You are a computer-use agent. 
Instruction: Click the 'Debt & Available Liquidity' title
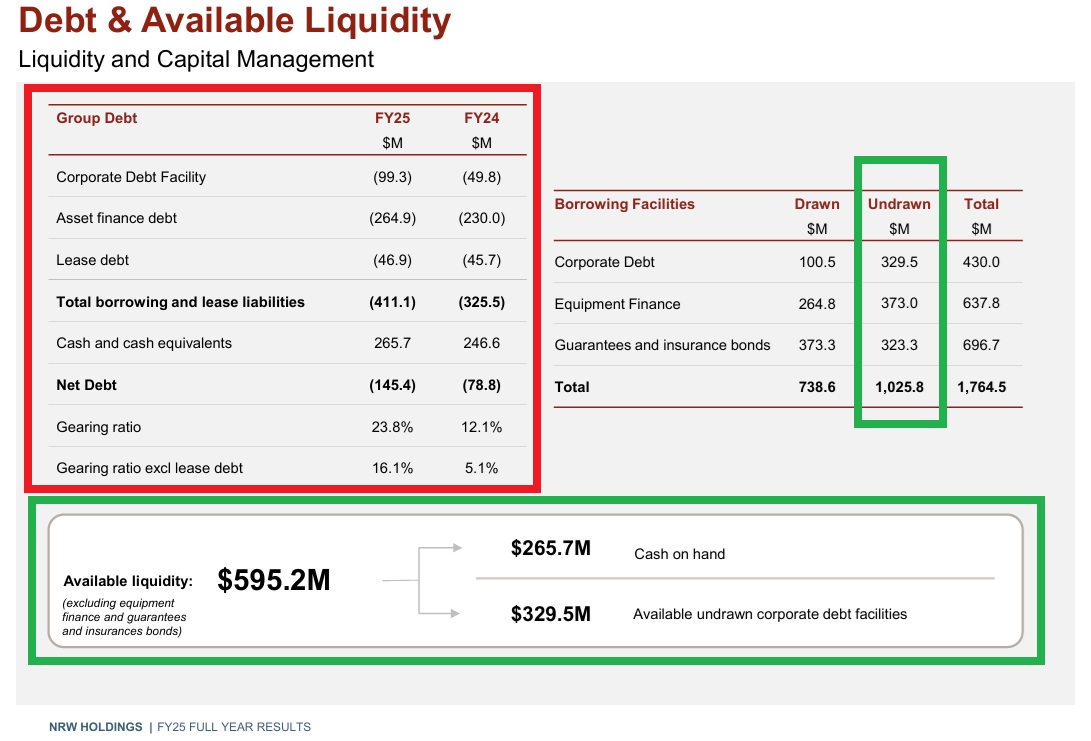234,21
